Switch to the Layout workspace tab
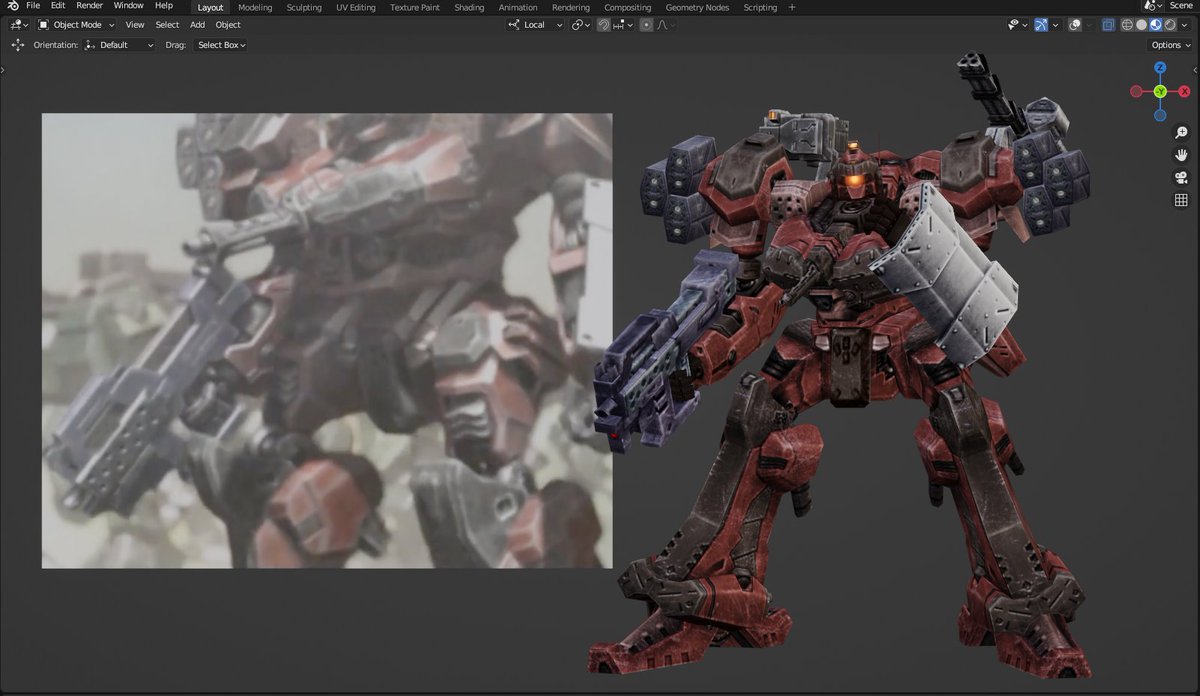This screenshot has width=1200, height=696. 210,7
